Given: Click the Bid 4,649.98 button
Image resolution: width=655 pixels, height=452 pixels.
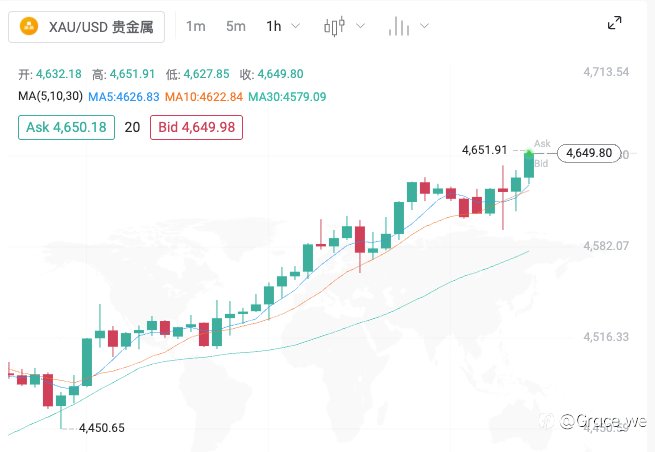Looking at the screenshot, I should pyautogui.click(x=196, y=127).
